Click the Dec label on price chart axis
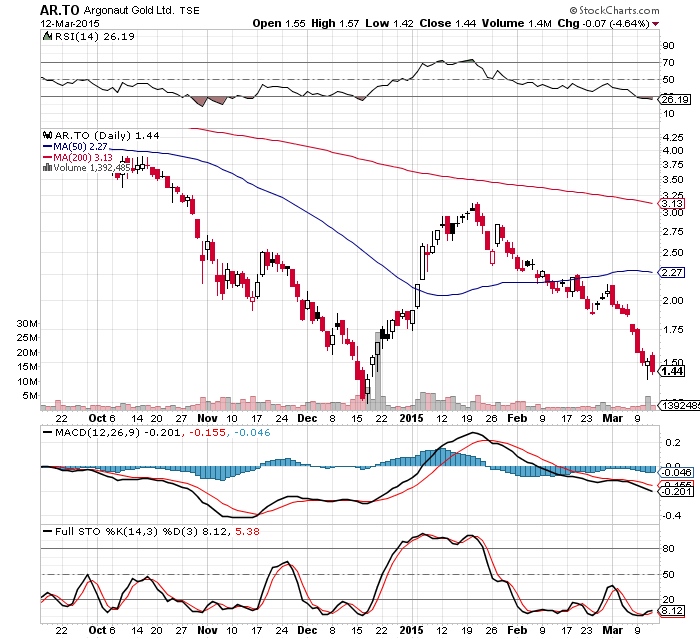Screen dimensions: 700x639 (307, 418)
